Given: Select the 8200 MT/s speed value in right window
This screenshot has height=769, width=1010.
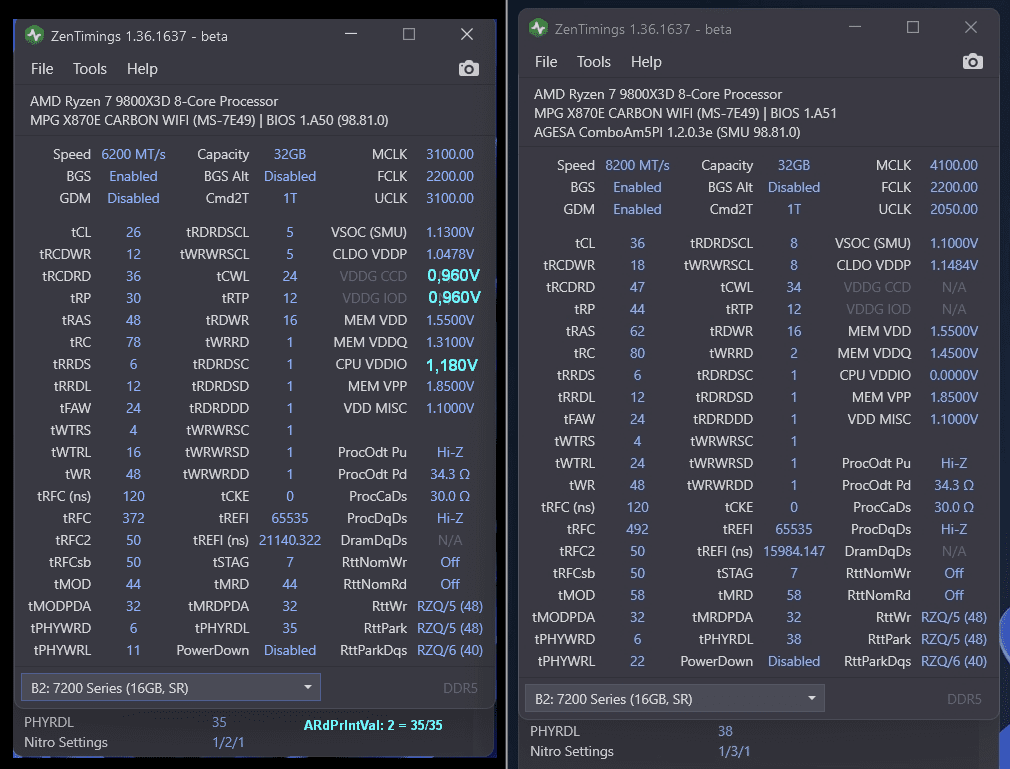Looking at the screenshot, I should pyautogui.click(x=637, y=166).
